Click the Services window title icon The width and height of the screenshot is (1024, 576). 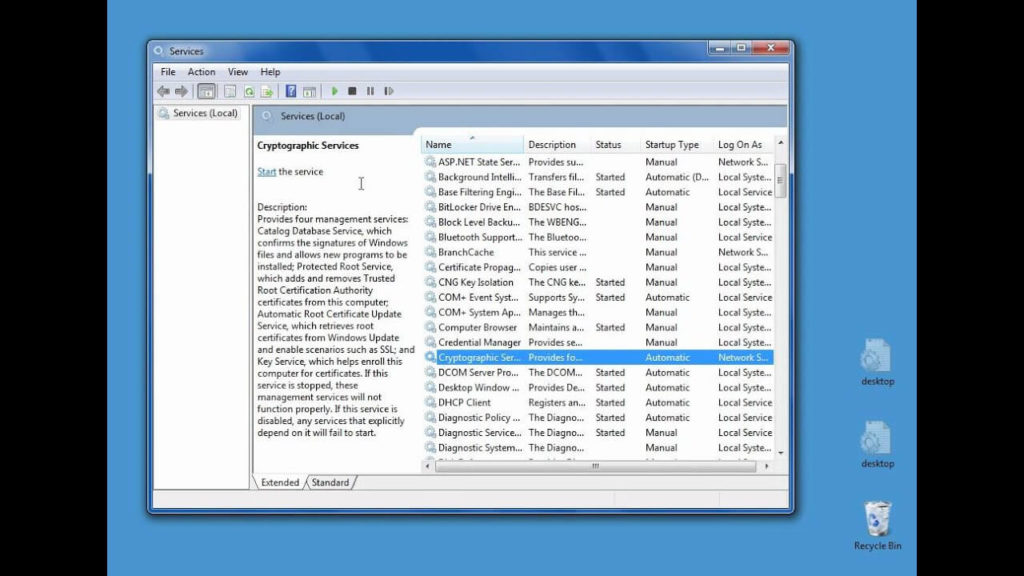click(x=159, y=51)
